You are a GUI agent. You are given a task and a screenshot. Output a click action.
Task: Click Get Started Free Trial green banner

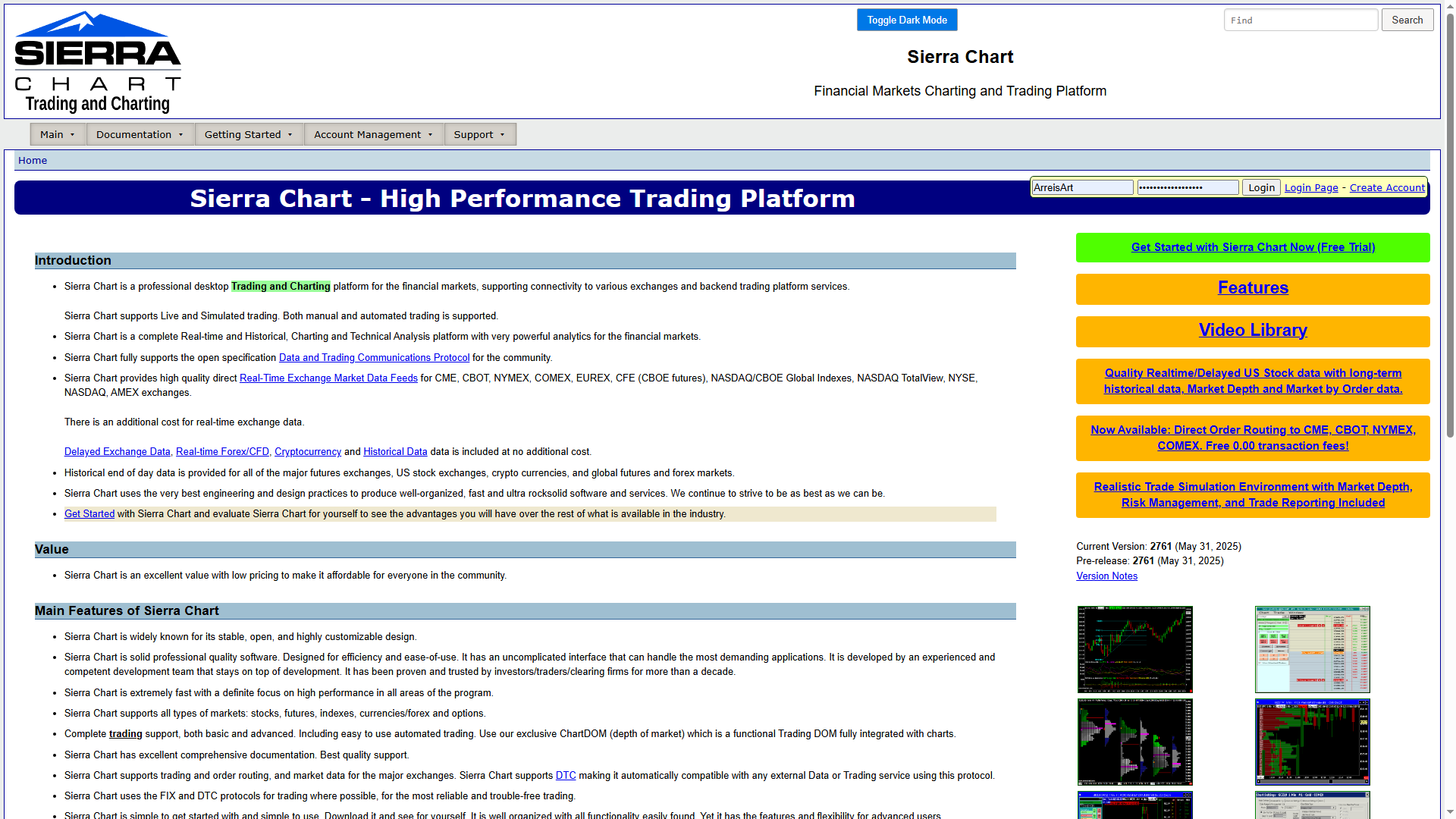pos(1252,247)
